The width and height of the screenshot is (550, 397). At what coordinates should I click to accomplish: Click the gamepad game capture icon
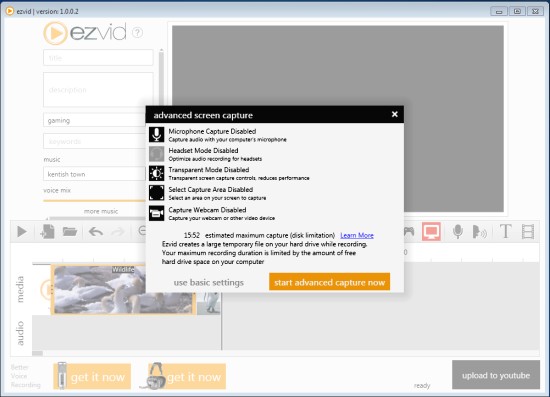click(409, 231)
